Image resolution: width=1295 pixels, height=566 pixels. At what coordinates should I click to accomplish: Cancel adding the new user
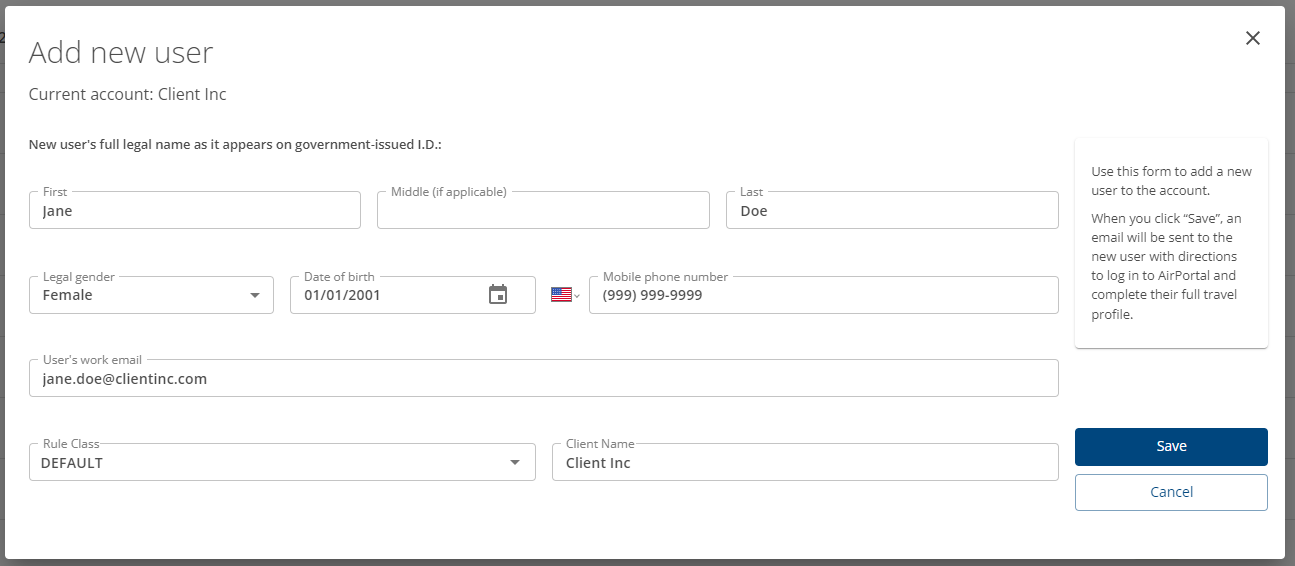click(1171, 492)
